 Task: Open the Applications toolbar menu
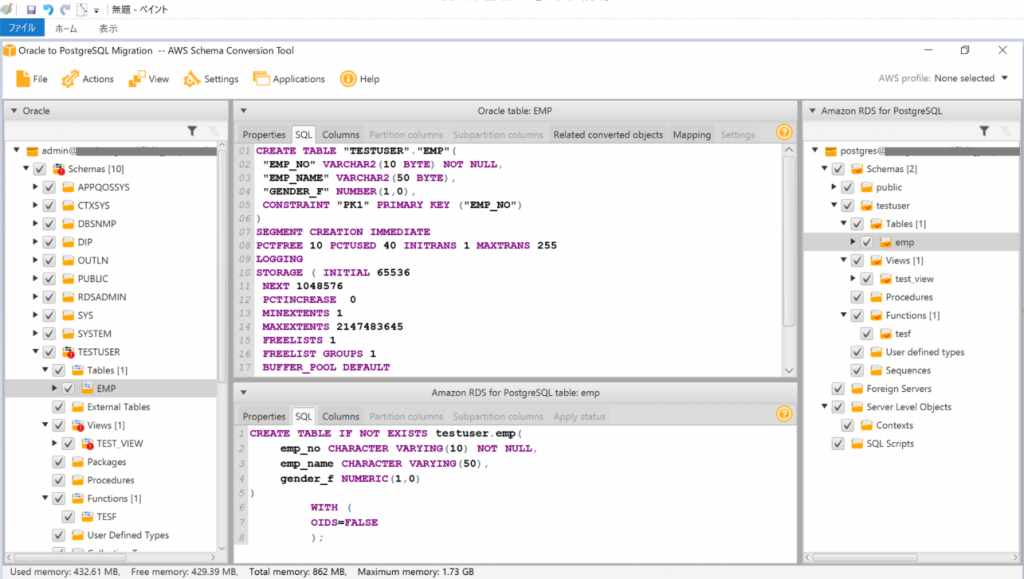click(x=289, y=79)
